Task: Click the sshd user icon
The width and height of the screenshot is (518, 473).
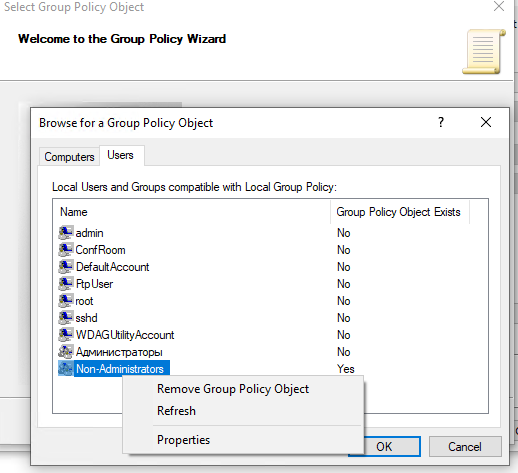Action: (x=66, y=318)
